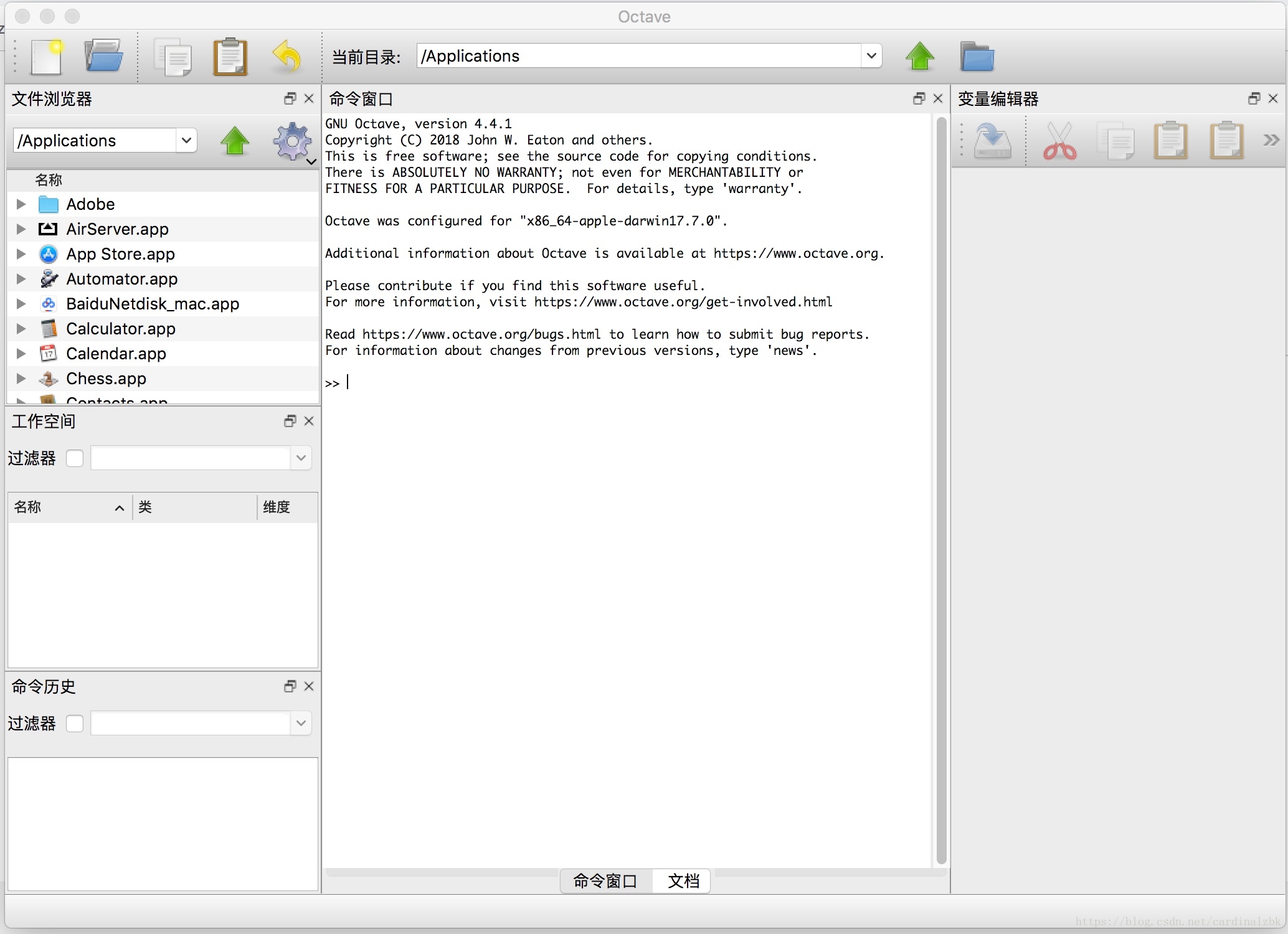Select App Store.app in the file list
Screen dimensions: 1288x934
(x=163, y=254)
